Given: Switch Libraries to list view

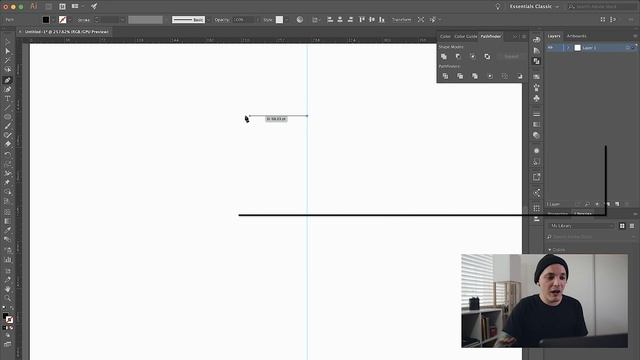Looking at the screenshot, I should click(x=632, y=226).
